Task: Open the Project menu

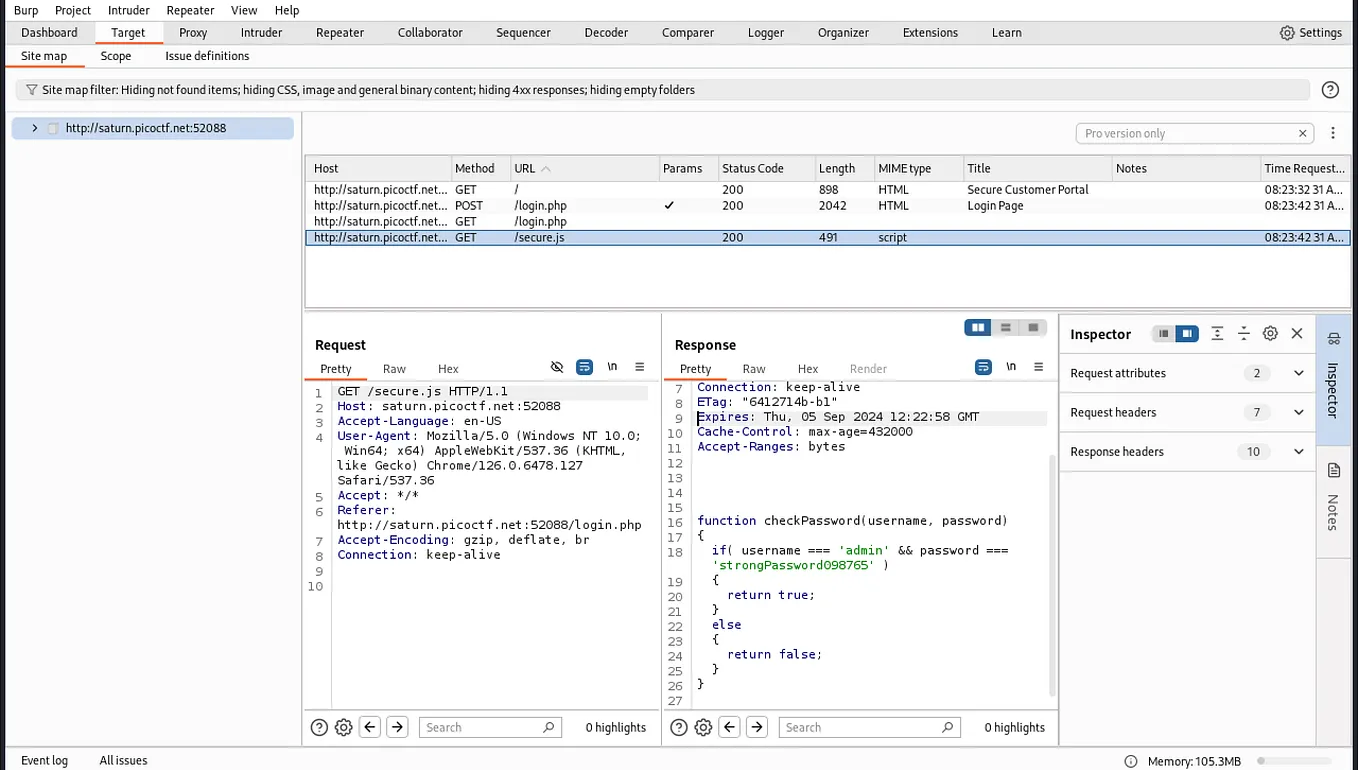Action: [x=71, y=10]
